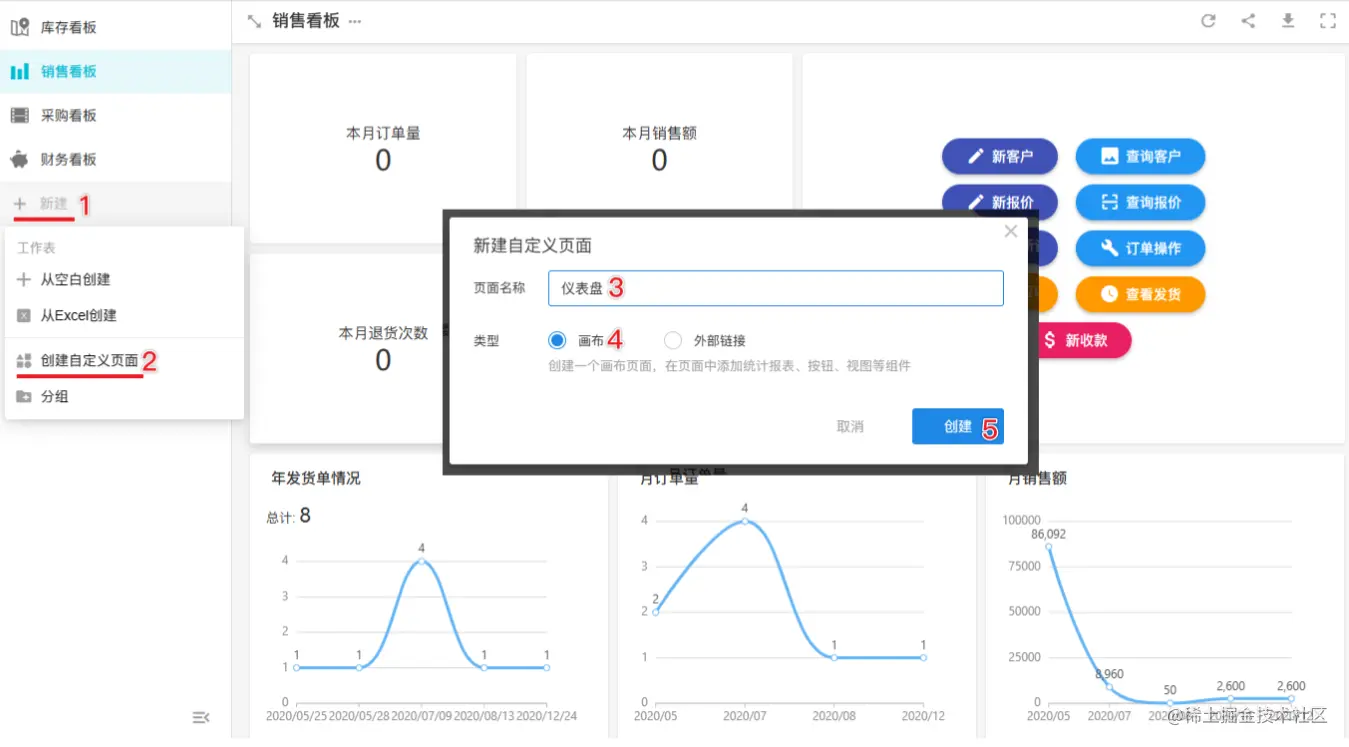Screen dimensions: 1349x747
Task: Click the plus icon next to 新建
Action: (20, 204)
